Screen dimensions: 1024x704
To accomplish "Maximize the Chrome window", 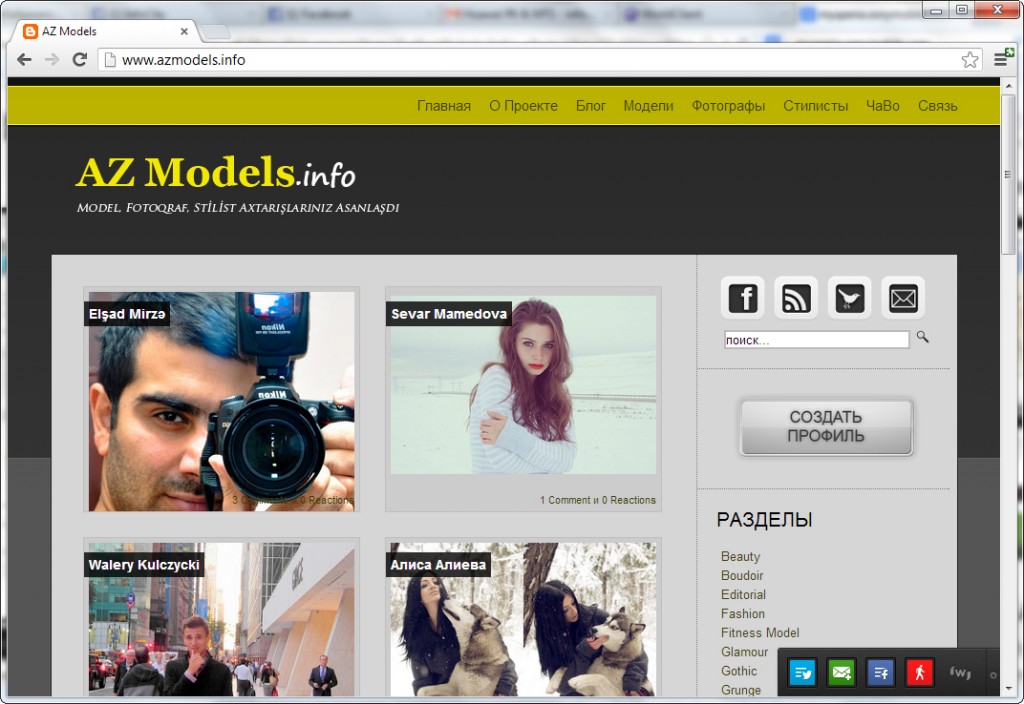I will point(961,10).
